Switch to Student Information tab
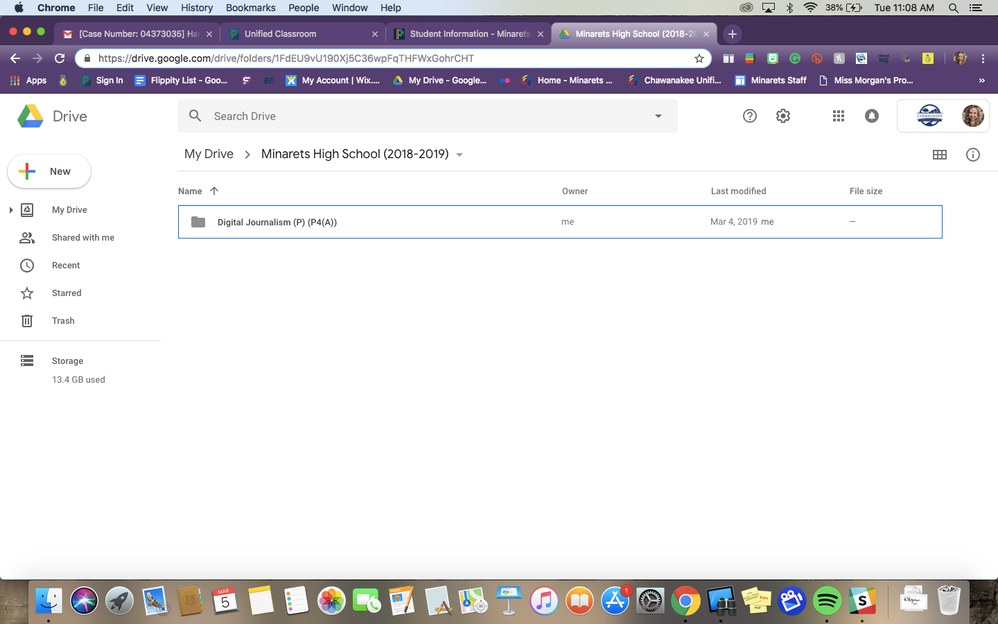This screenshot has height=624, width=998. [468, 34]
